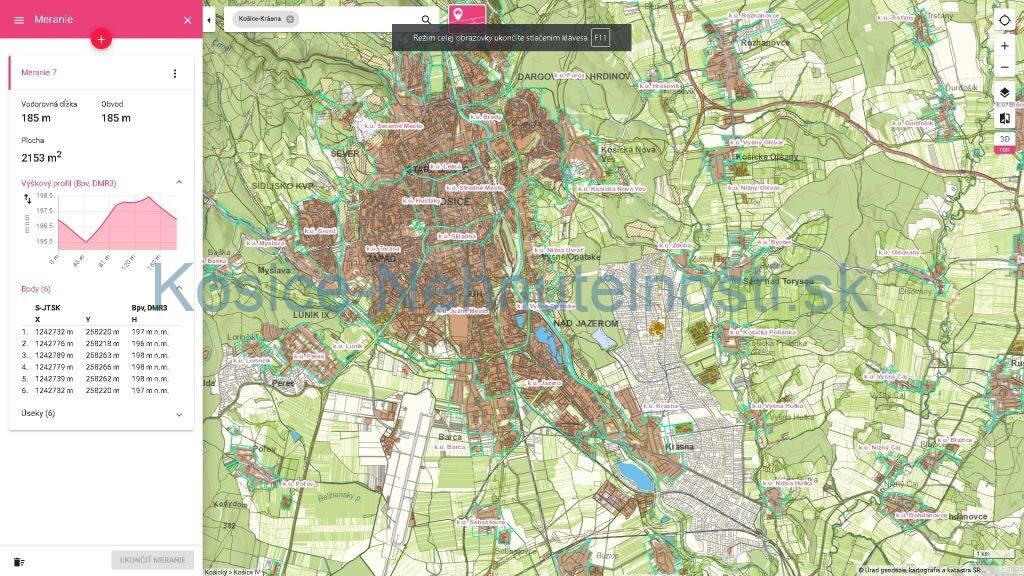Click the k.ú. Stredné Mesto map label
The height and width of the screenshot is (576, 1024).
point(475,188)
